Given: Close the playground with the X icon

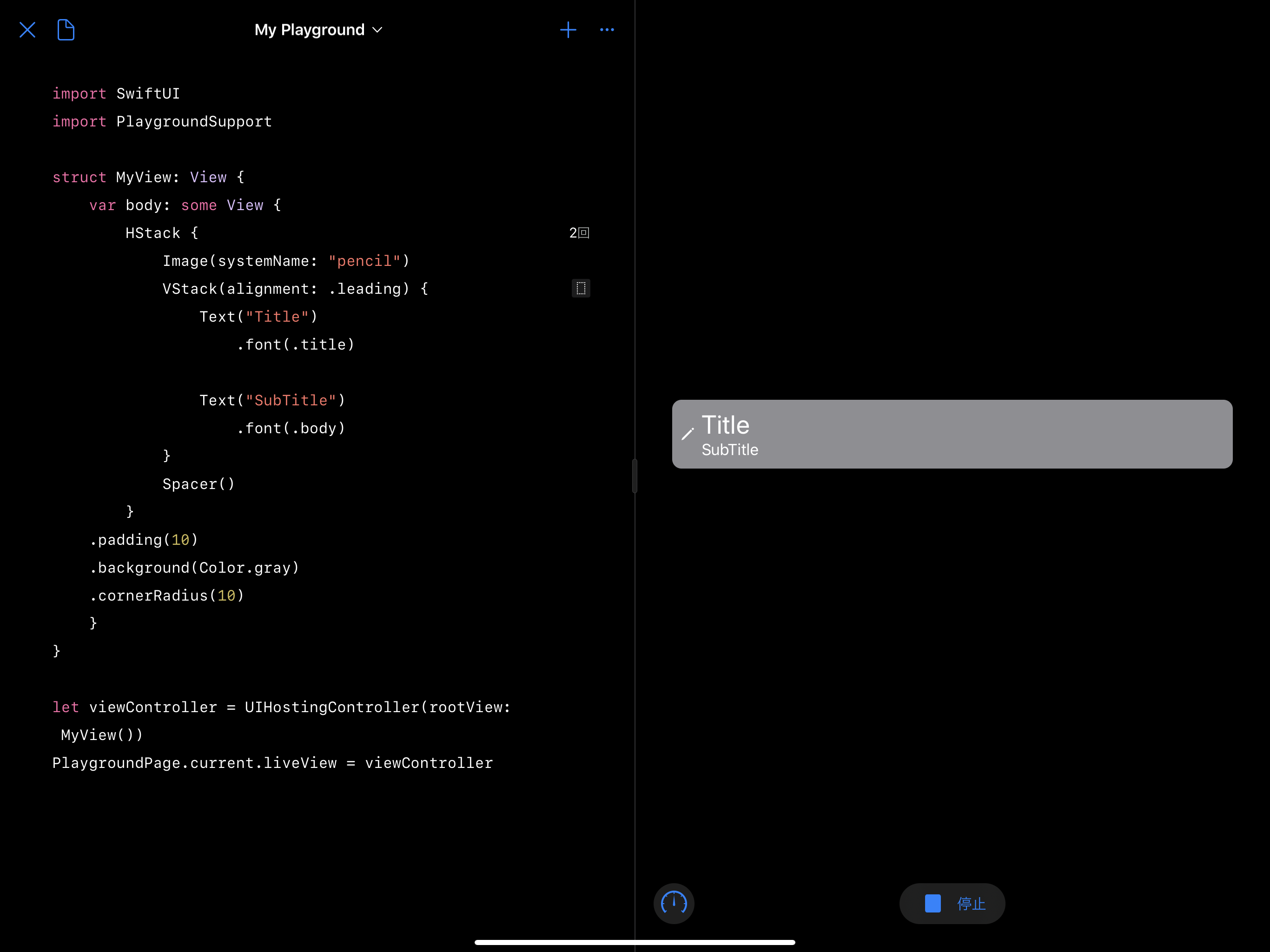Looking at the screenshot, I should pyautogui.click(x=27, y=30).
